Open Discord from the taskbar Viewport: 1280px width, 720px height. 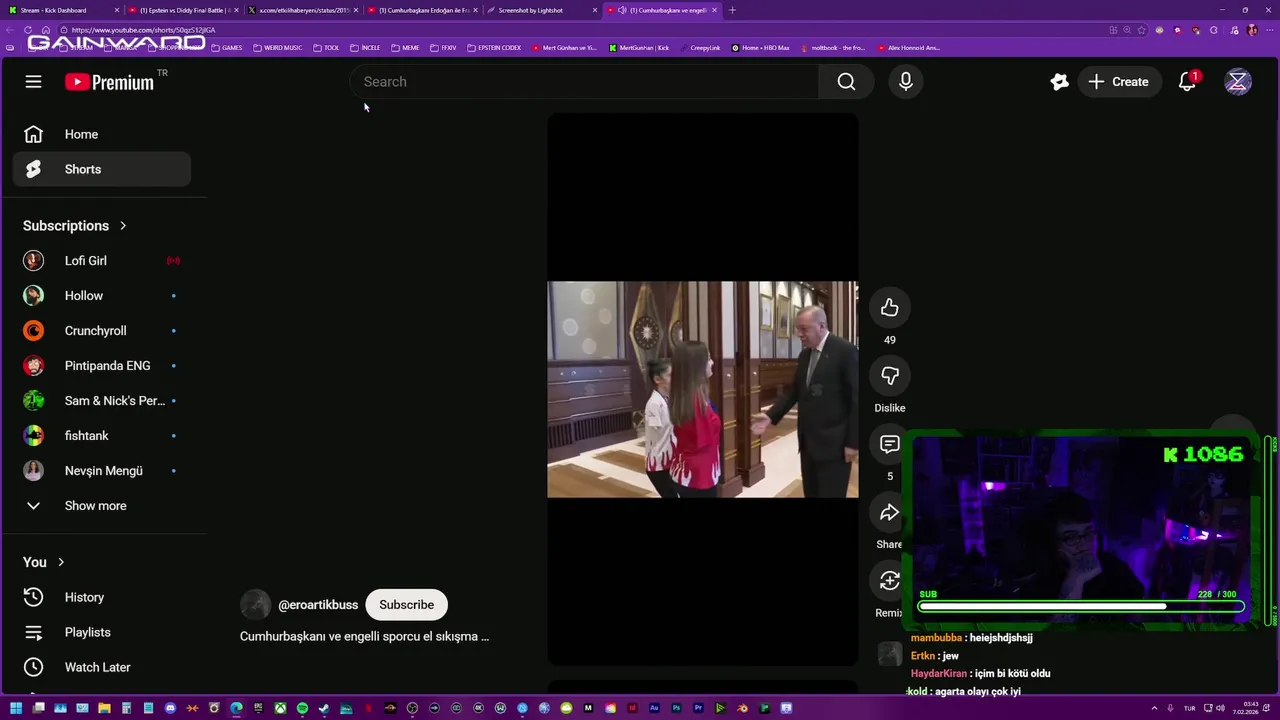click(x=170, y=708)
